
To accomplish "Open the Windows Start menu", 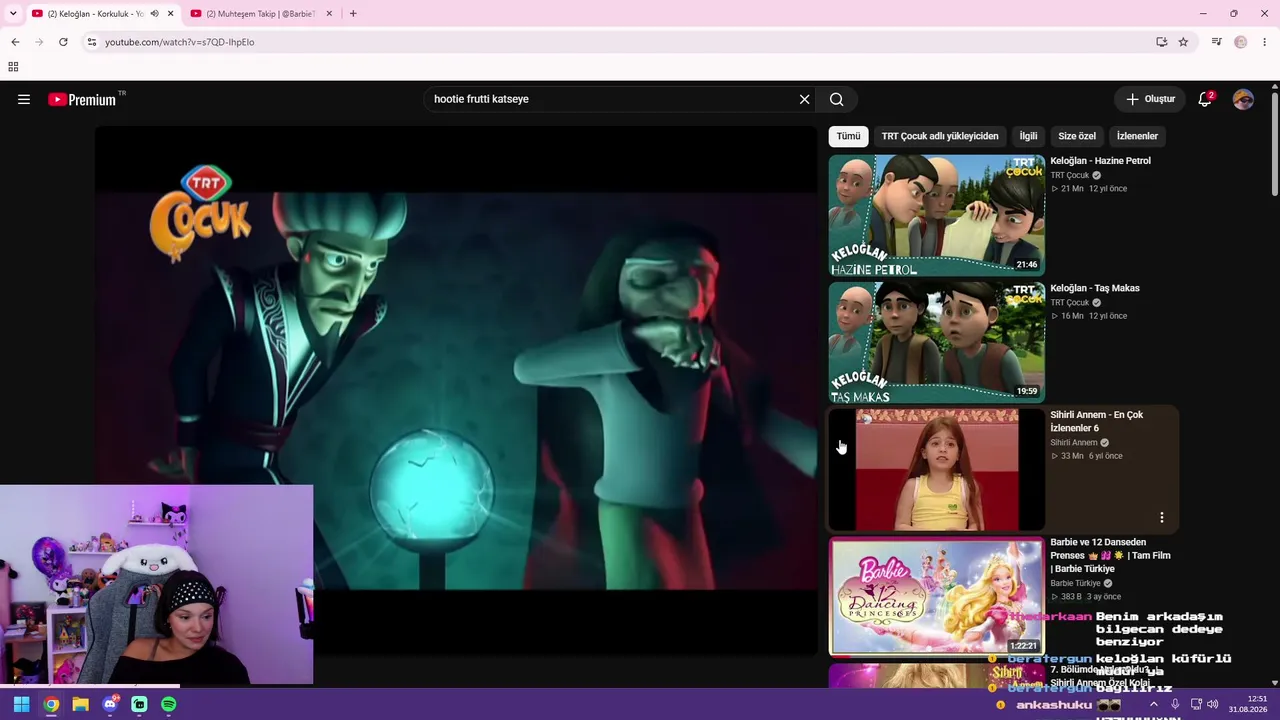I will (21, 704).
